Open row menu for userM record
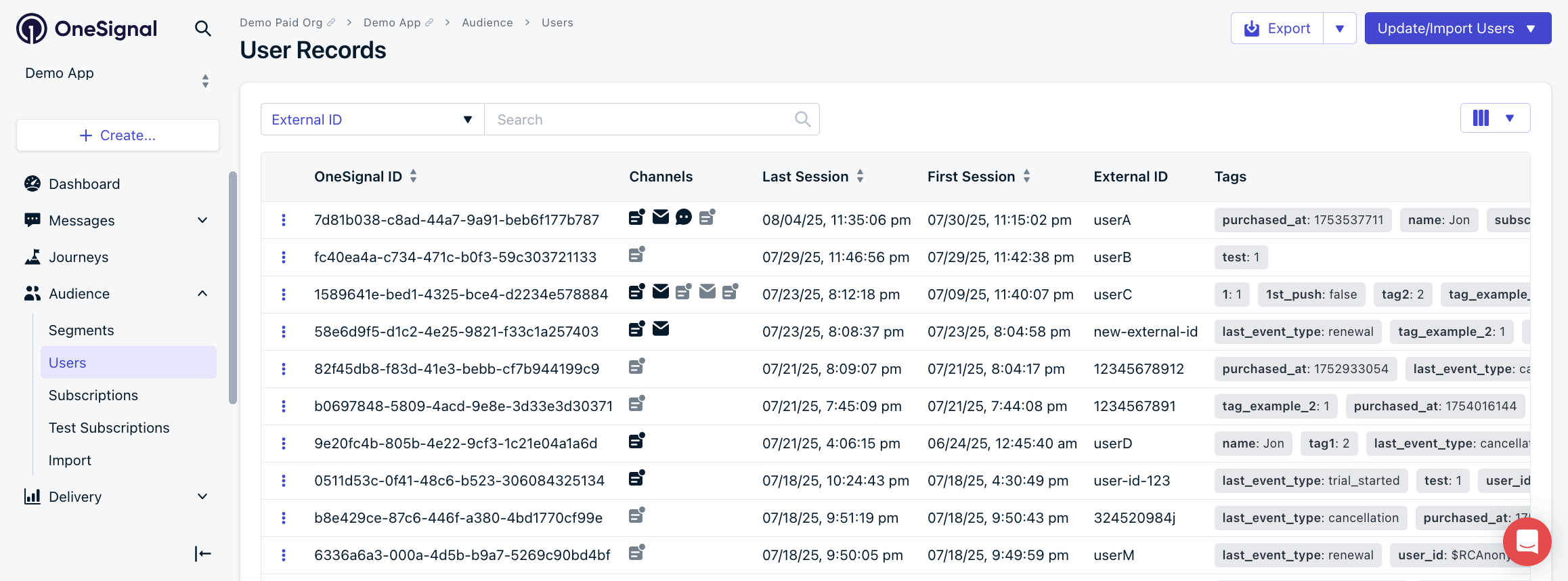The width and height of the screenshot is (1568, 581). 284,555
